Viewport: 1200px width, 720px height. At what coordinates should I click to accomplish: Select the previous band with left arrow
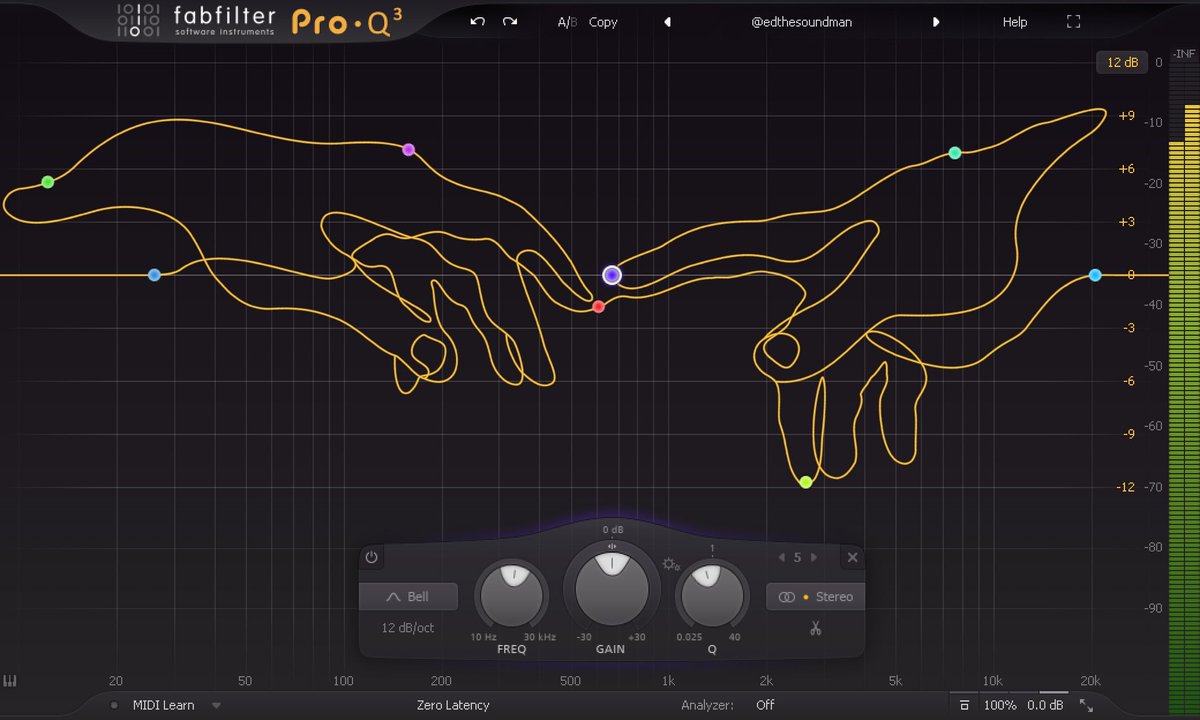pos(782,557)
